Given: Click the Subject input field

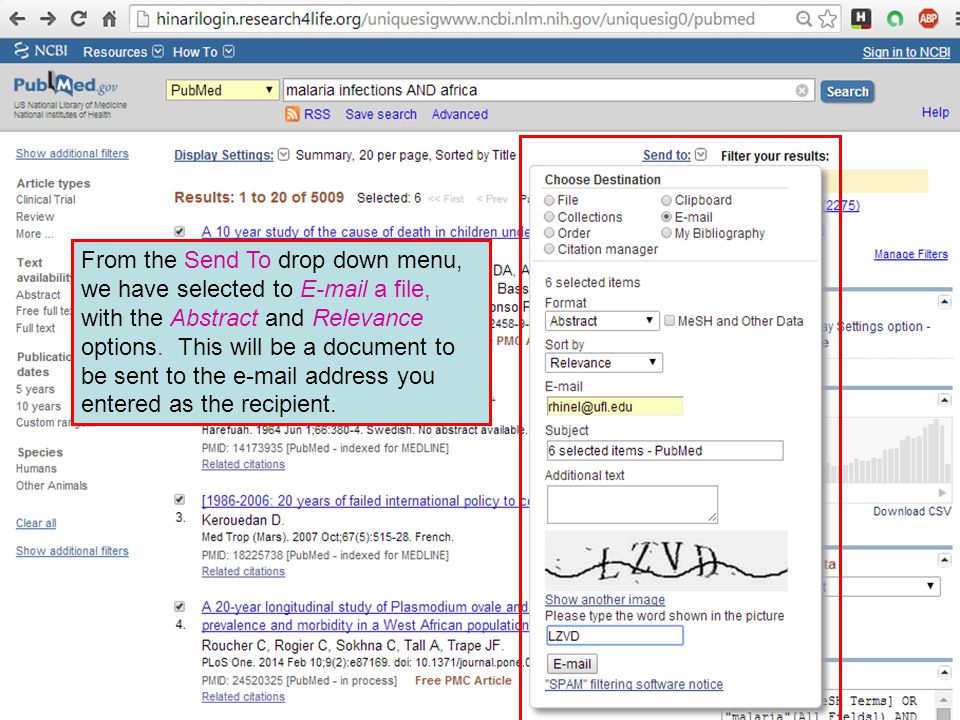Looking at the screenshot, I should (664, 451).
